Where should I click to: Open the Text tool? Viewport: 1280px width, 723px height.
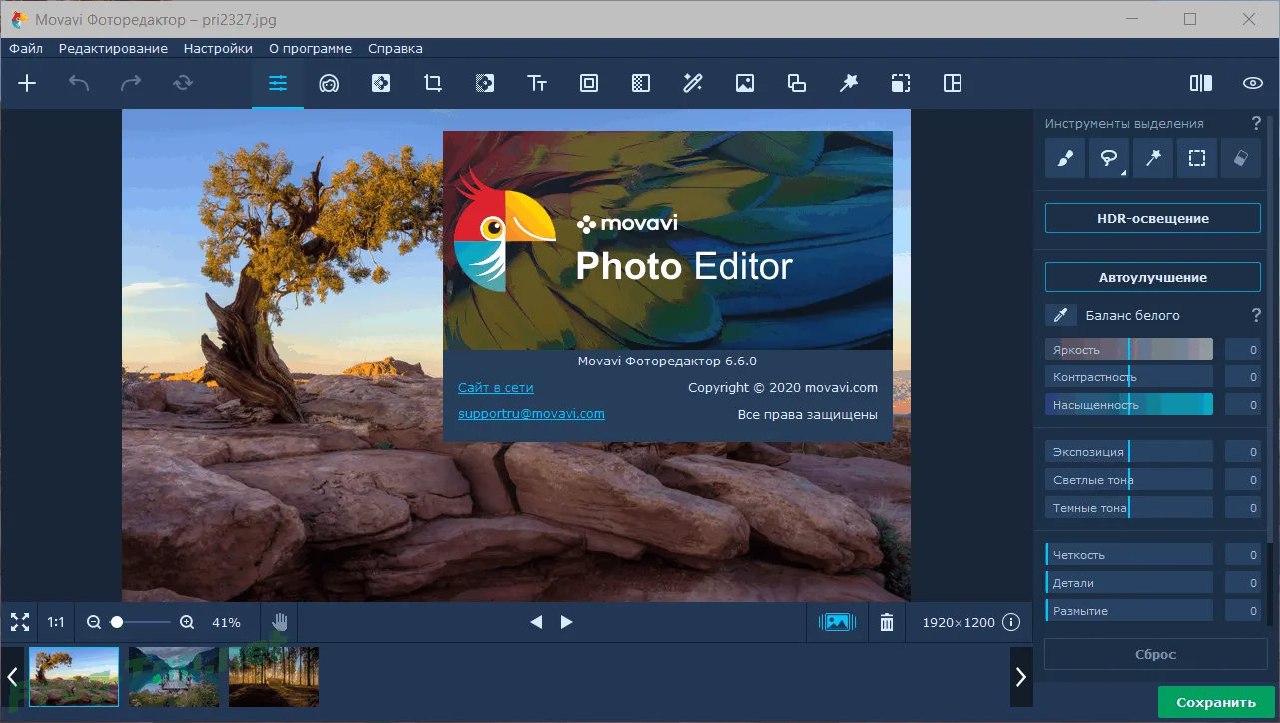coord(537,84)
